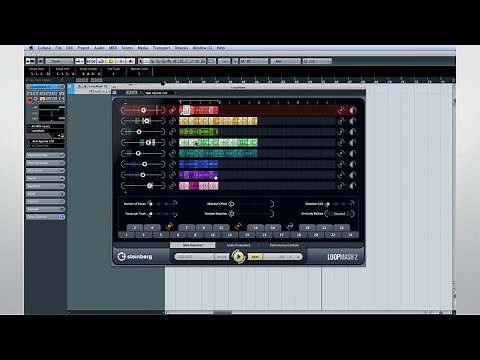Click LoopMash tempo value field
This screenshot has height=360, width=480.
click(x=194, y=257)
